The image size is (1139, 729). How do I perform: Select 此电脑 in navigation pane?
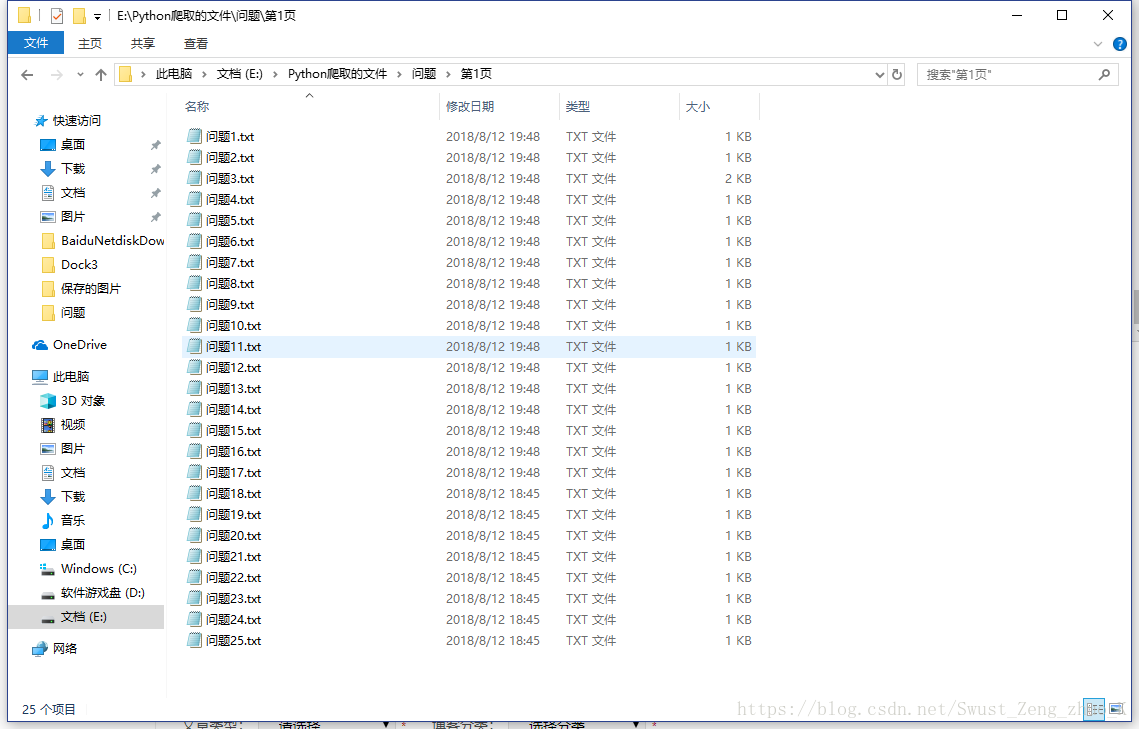coord(70,376)
